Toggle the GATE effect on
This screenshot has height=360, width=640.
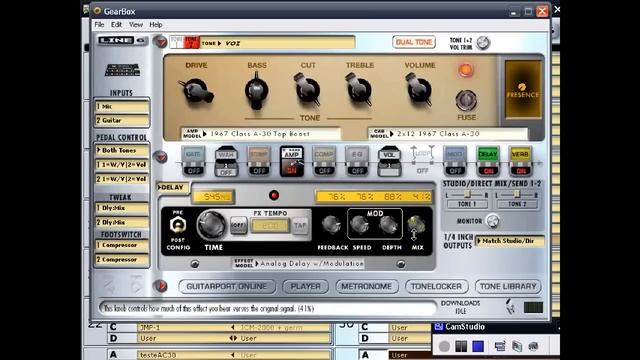click(x=193, y=161)
